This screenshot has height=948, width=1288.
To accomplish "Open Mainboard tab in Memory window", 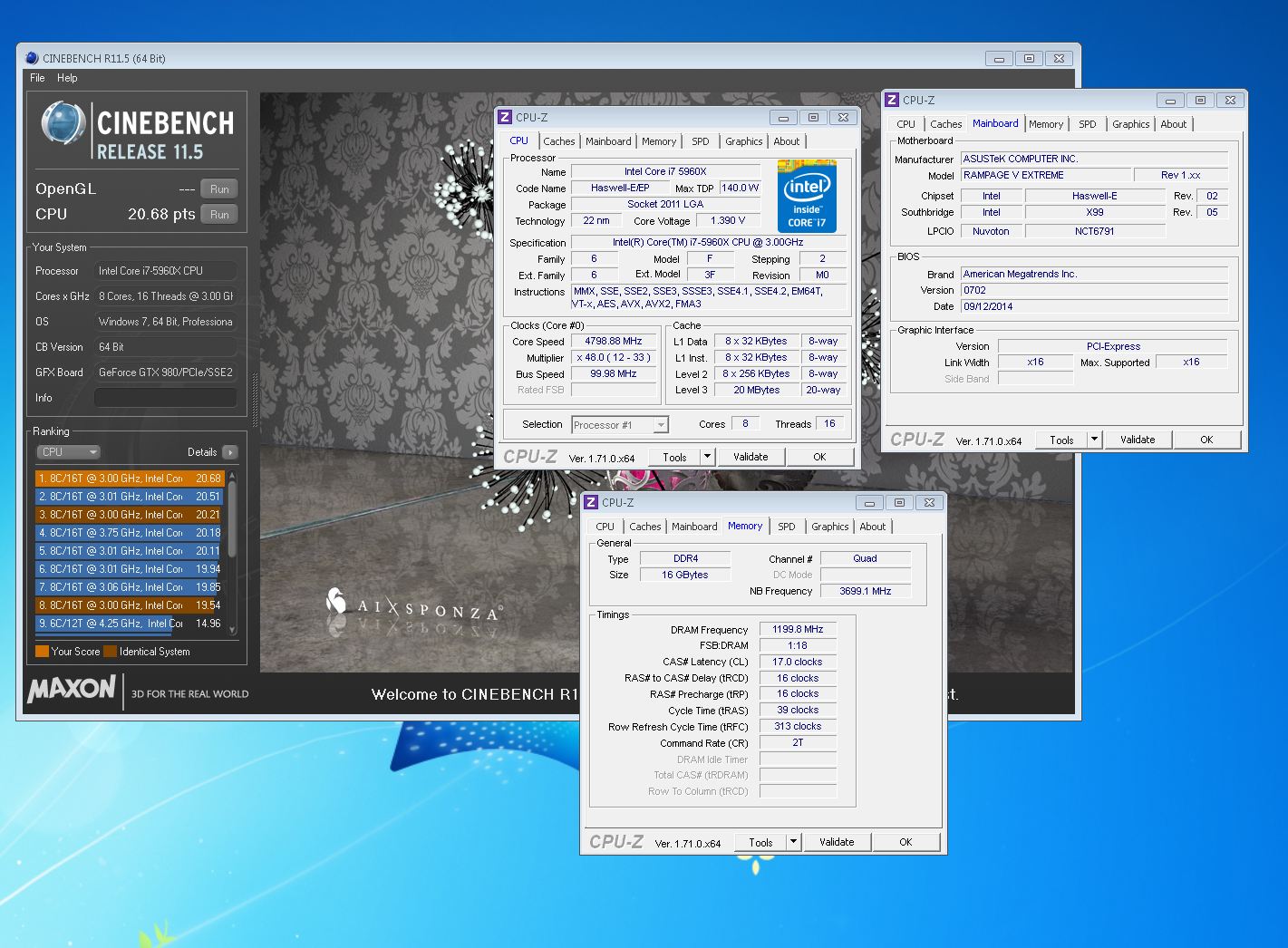I will [694, 527].
